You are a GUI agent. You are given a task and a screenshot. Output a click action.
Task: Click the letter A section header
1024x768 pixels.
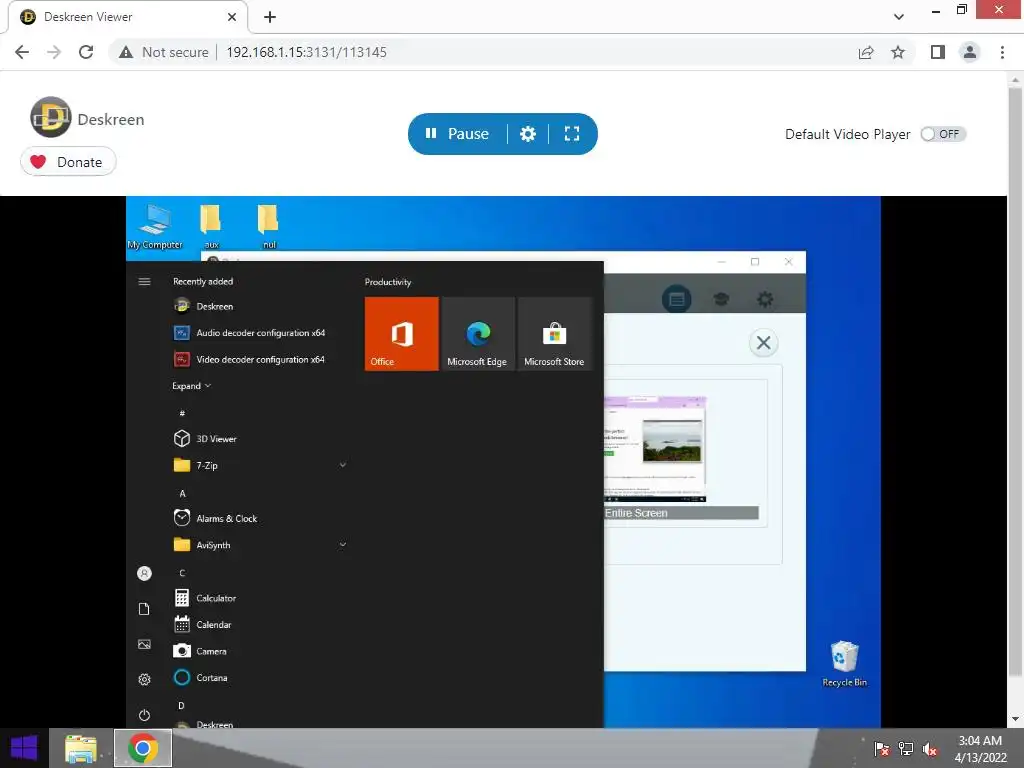point(182,494)
